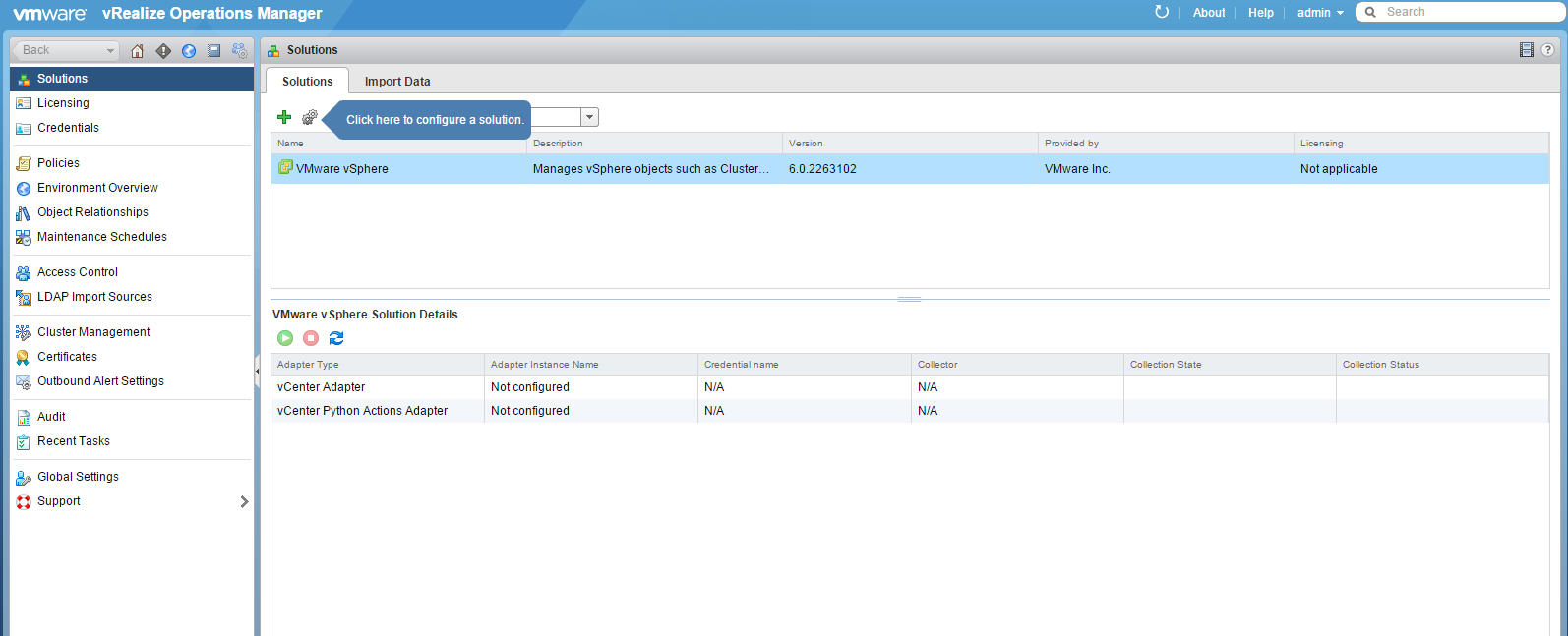Click the Configure solution gears icon
1568x636 pixels.
[310, 117]
